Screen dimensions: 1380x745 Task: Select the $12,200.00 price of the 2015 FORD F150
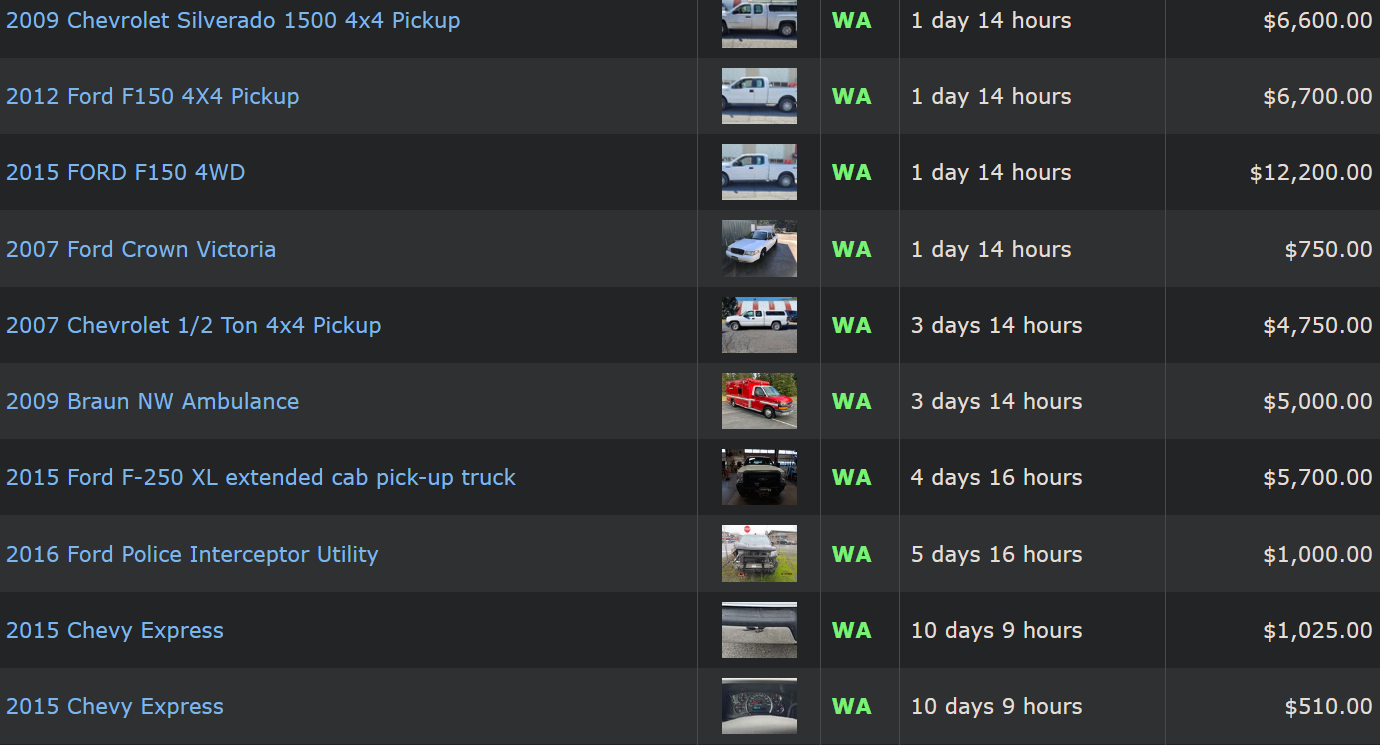click(x=1318, y=172)
